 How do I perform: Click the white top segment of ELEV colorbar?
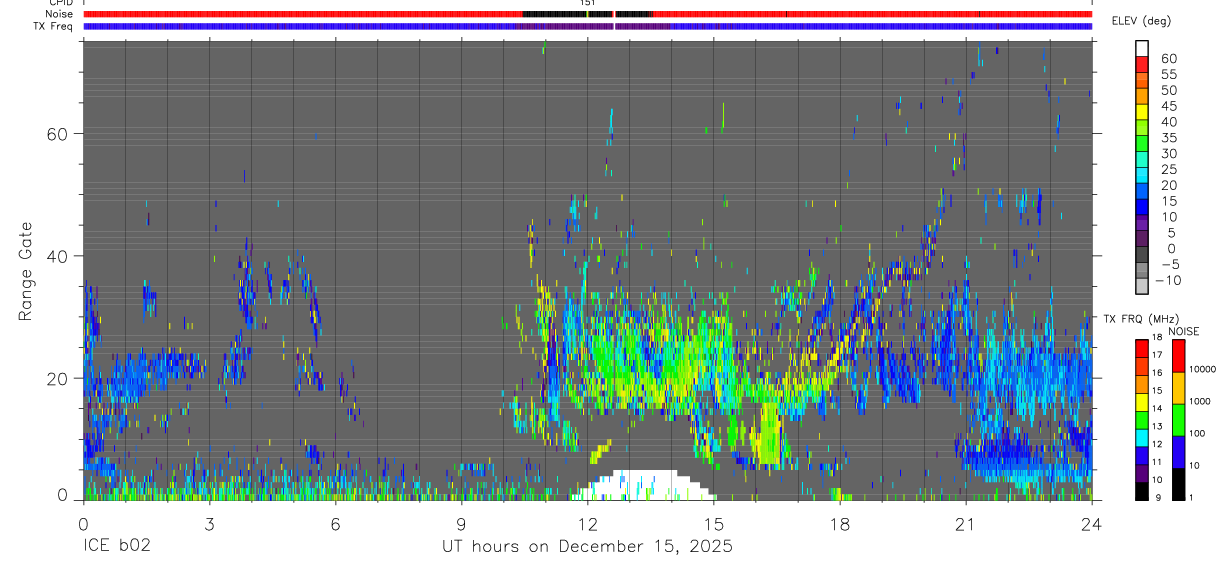coord(1142,48)
